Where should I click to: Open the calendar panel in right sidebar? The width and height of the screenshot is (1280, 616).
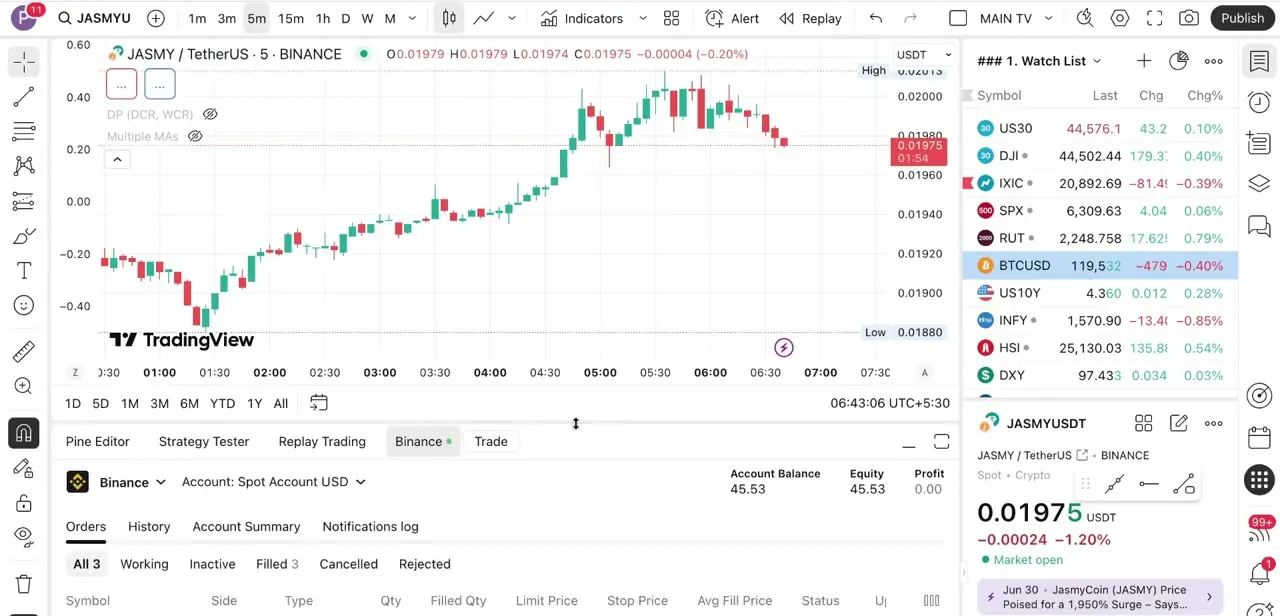(x=1259, y=438)
